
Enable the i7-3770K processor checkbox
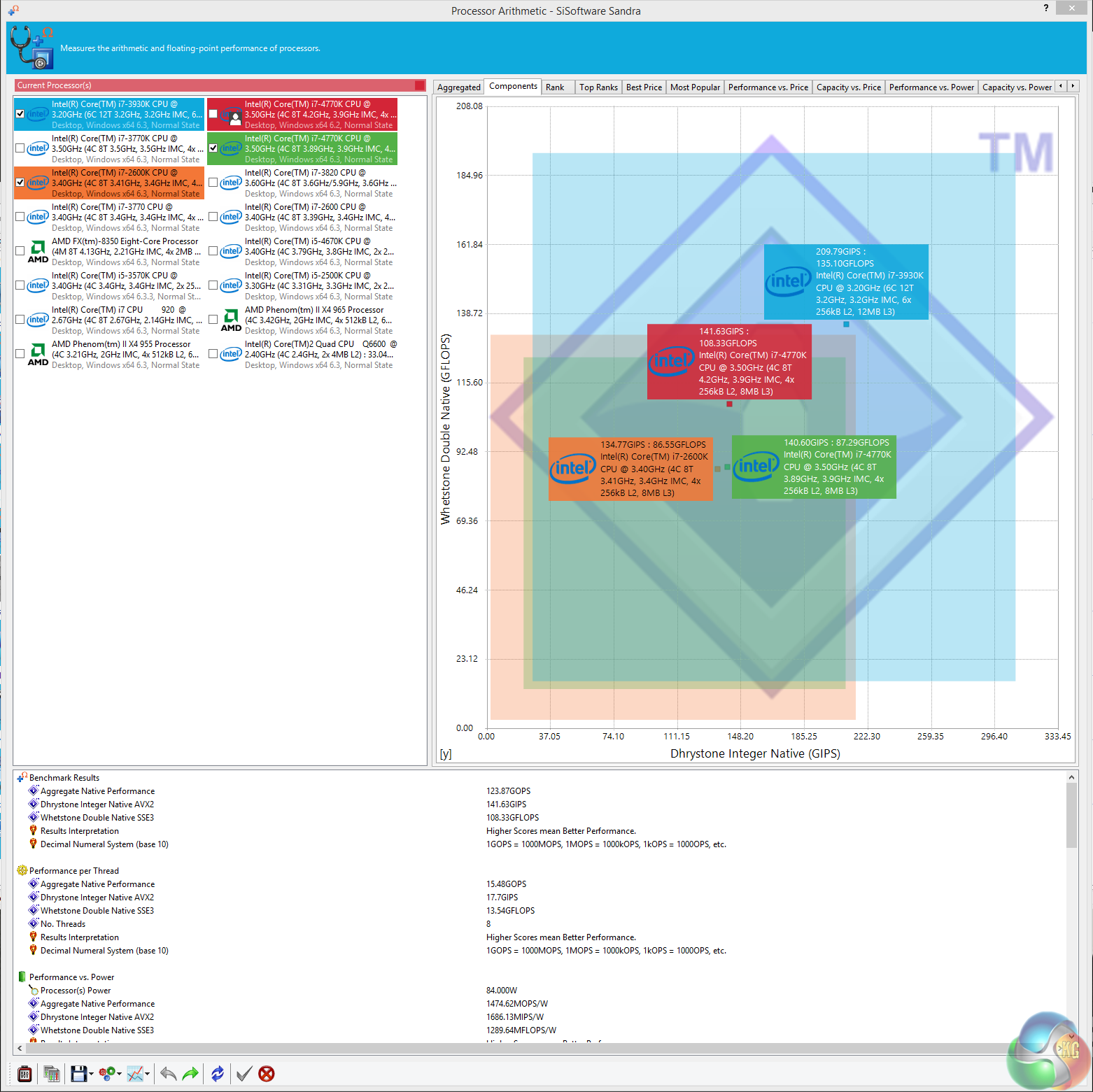pos(20,148)
